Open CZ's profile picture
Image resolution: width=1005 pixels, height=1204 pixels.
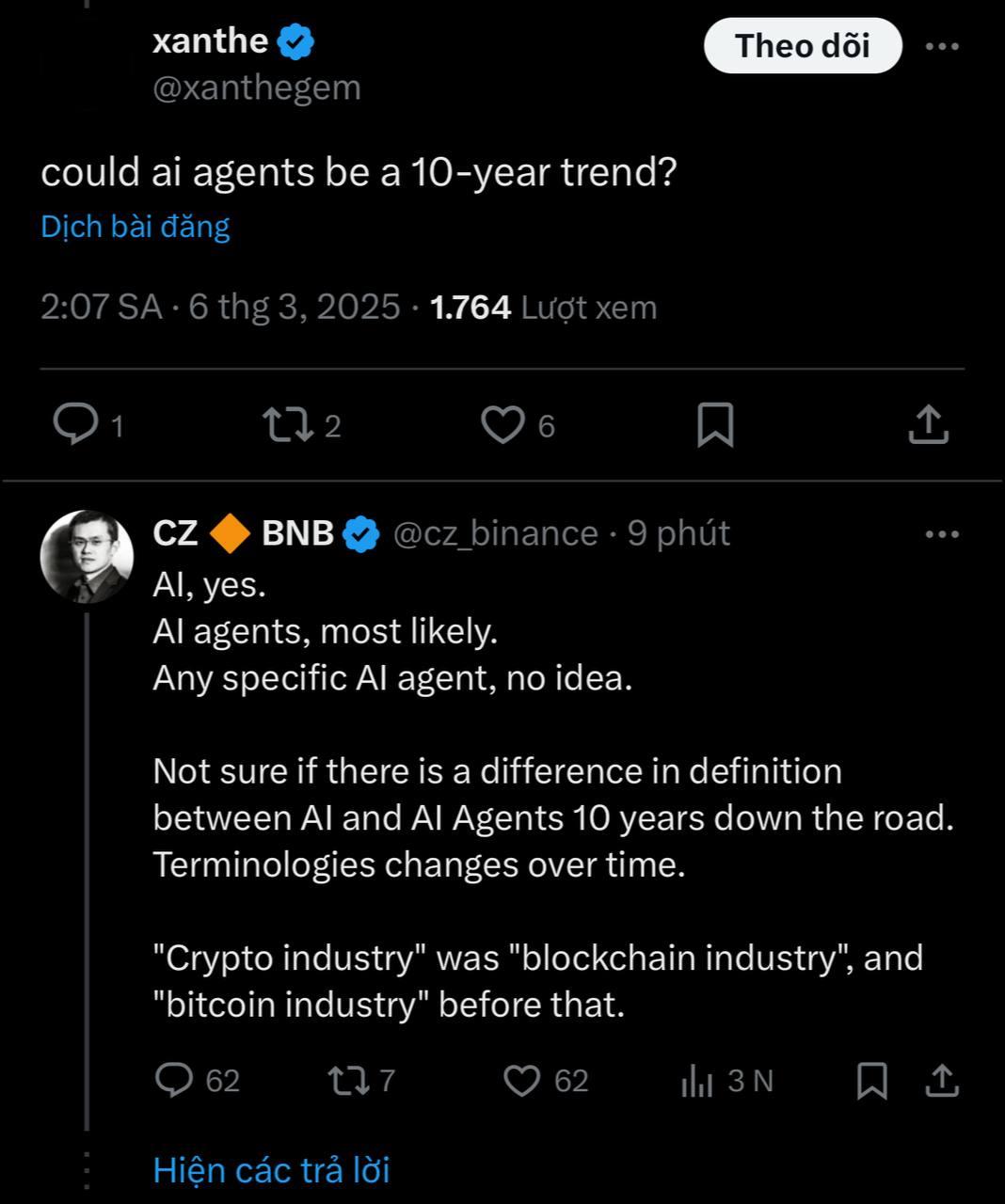click(87, 556)
